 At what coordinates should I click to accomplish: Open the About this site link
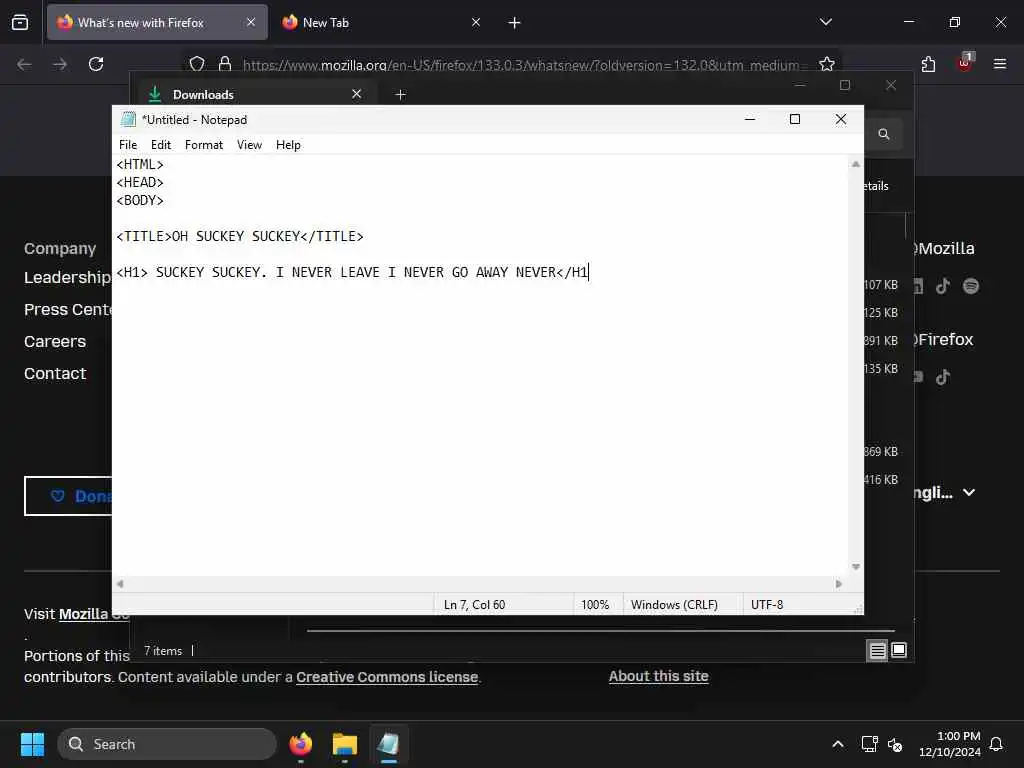pyautogui.click(x=658, y=677)
